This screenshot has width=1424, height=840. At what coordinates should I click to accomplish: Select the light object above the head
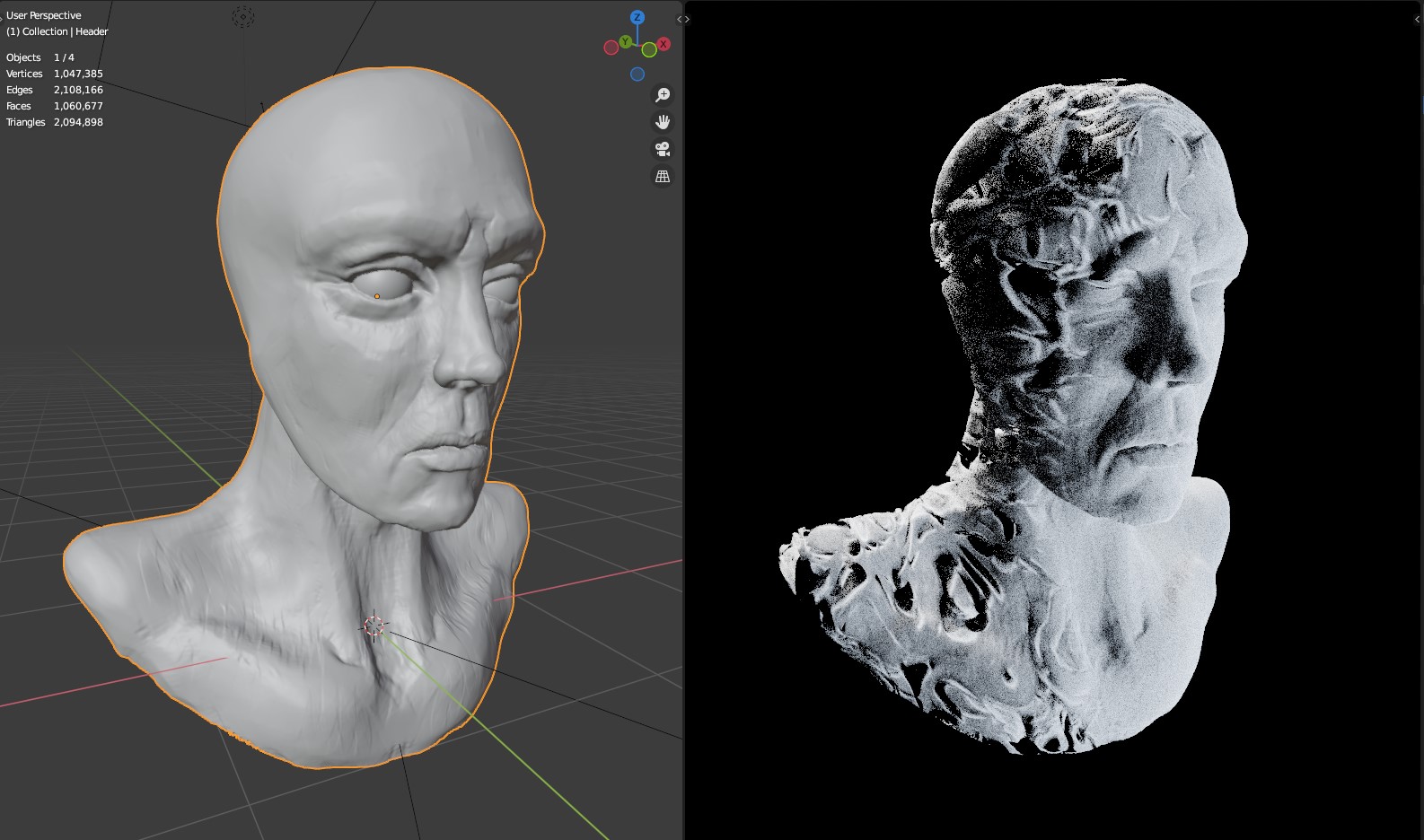click(x=243, y=16)
